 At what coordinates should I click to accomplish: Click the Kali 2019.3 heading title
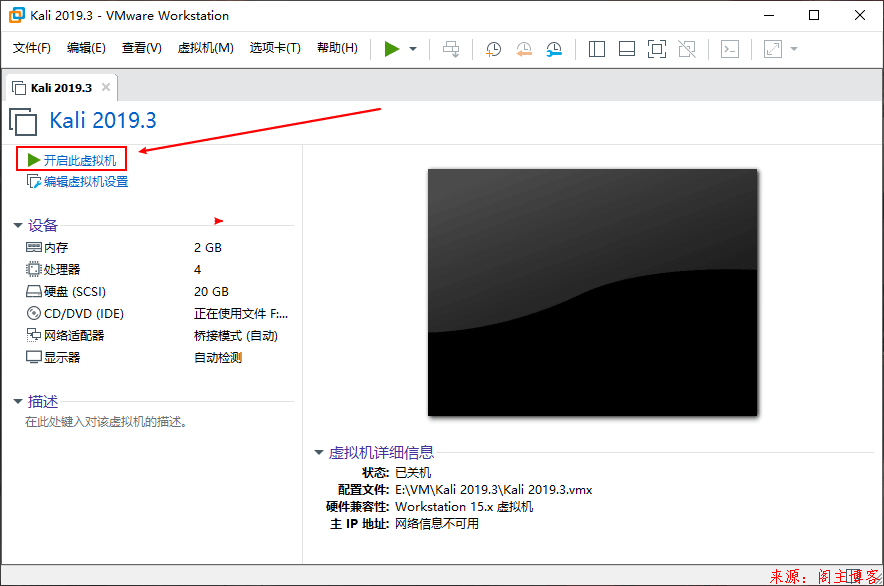coord(103,120)
